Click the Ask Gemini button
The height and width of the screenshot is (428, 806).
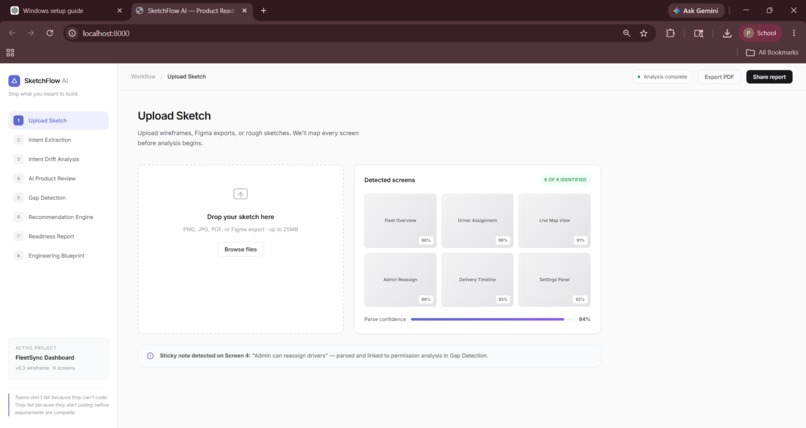pyautogui.click(x=696, y=10)
